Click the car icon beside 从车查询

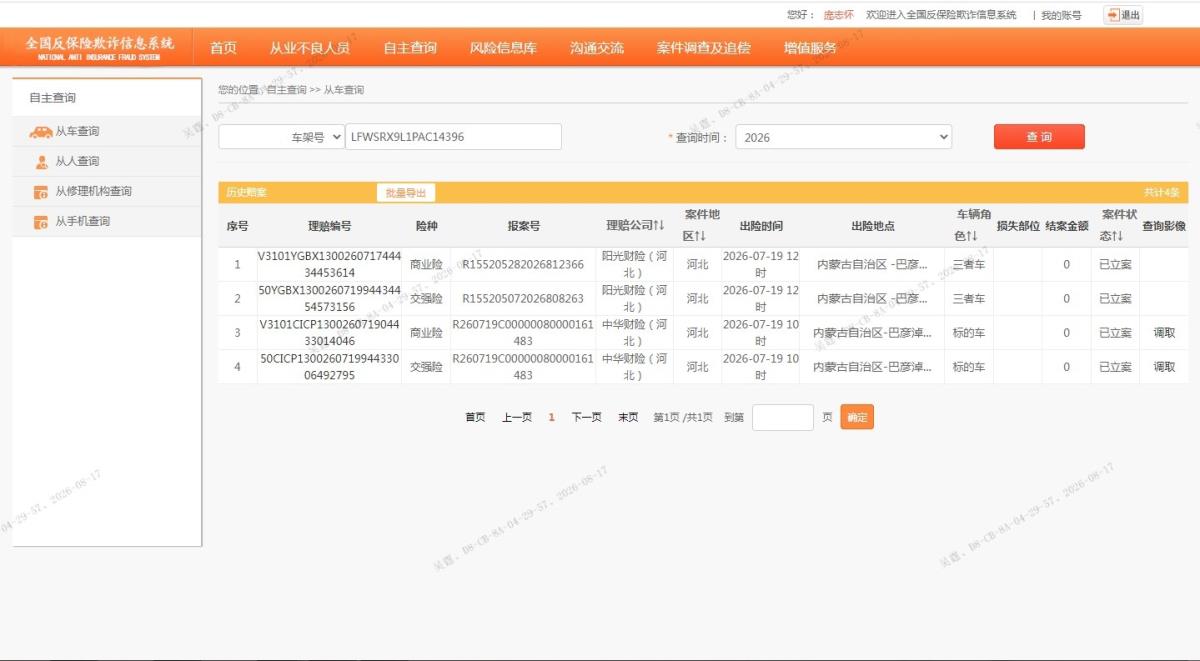[x=41, y=132]
